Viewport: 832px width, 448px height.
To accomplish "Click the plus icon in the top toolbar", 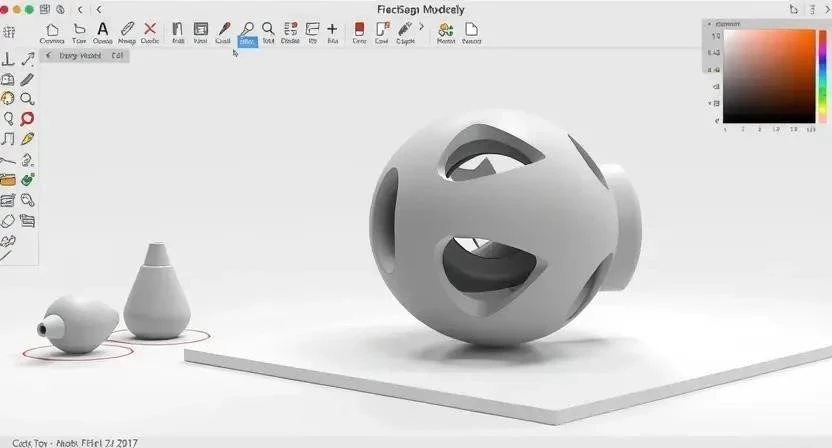I will click(332, 30).
